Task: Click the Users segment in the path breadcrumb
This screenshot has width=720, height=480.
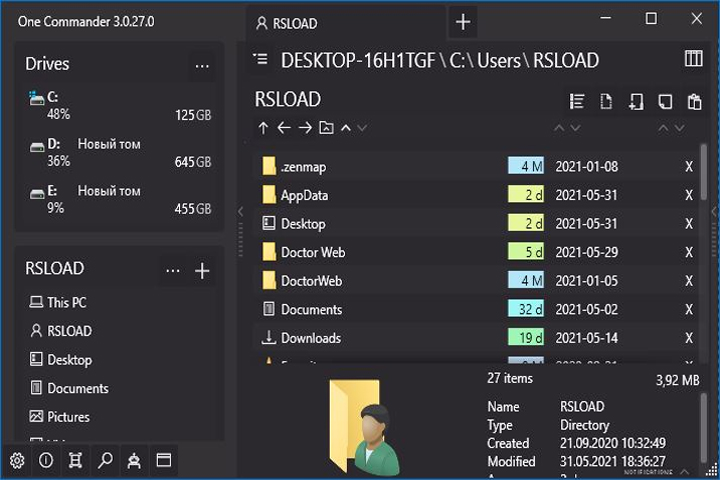Action: (499, 61)
